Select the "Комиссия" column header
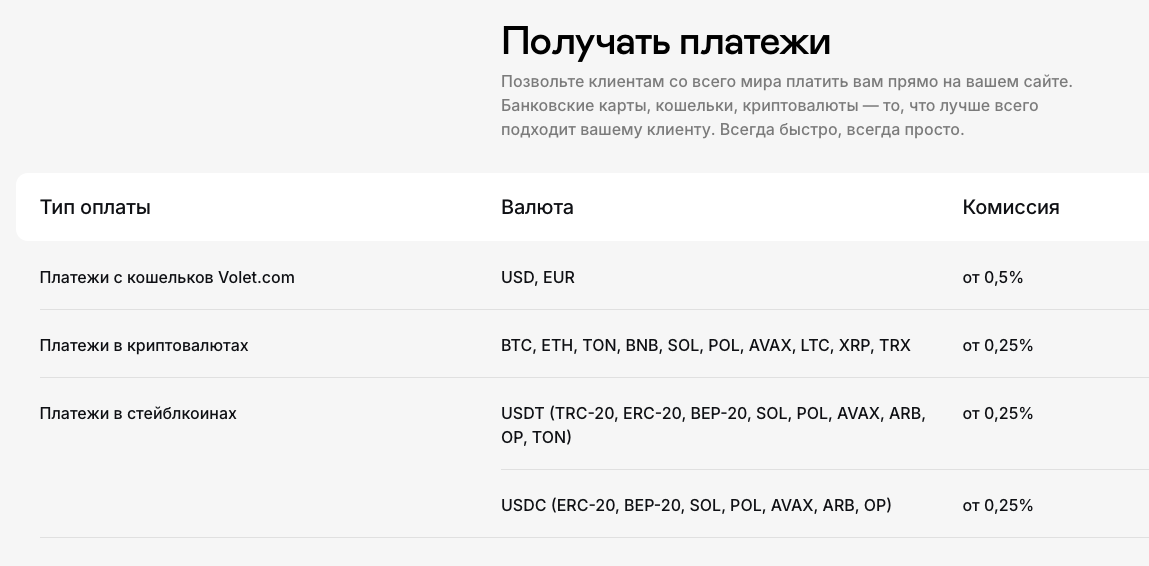 [x=1010, y=208]
